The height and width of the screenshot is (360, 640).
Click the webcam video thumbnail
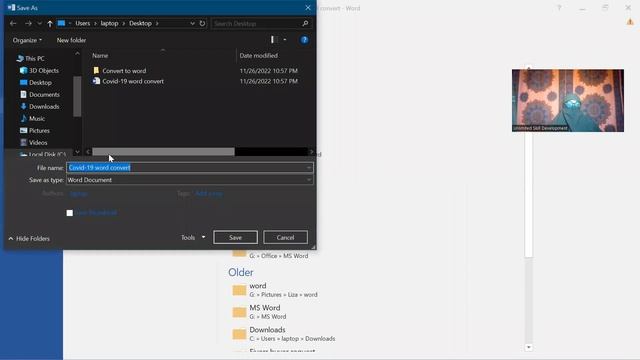tap(568, 100)
